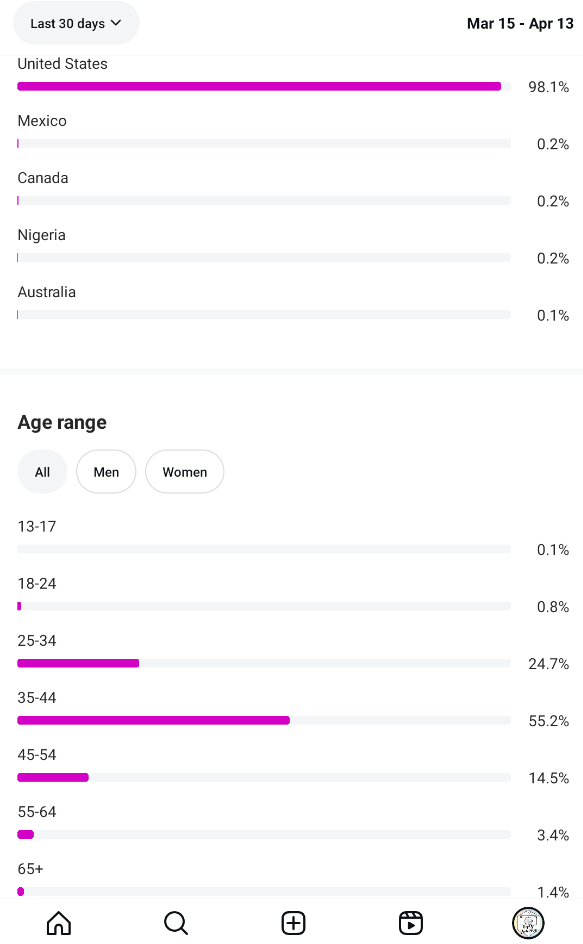Open the create new post icon
The image size is (583, 944).
(293, 922)
